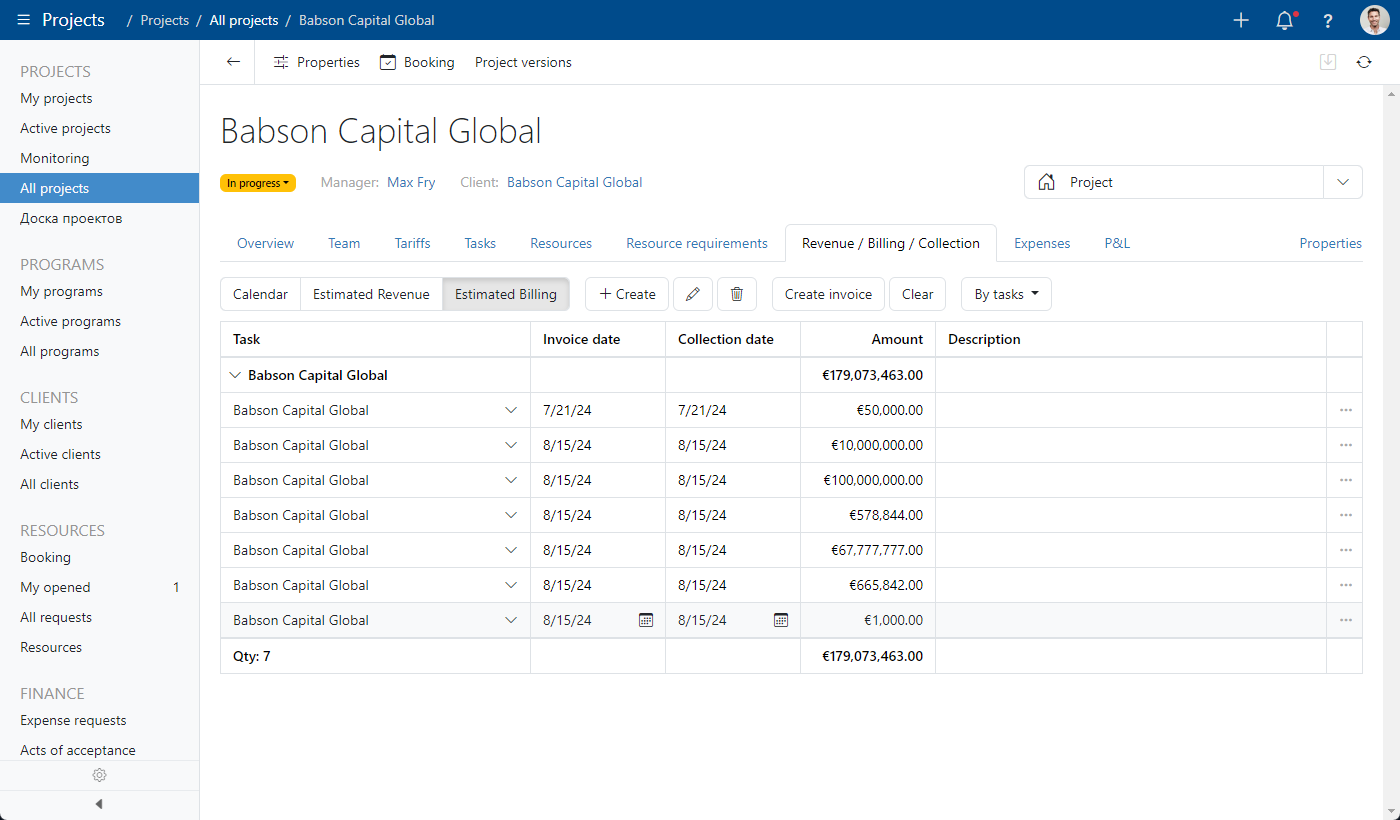Open My projects in sidebar
Image resolution: width=1400 pixels, height=820 pixels.
(56, 98)
